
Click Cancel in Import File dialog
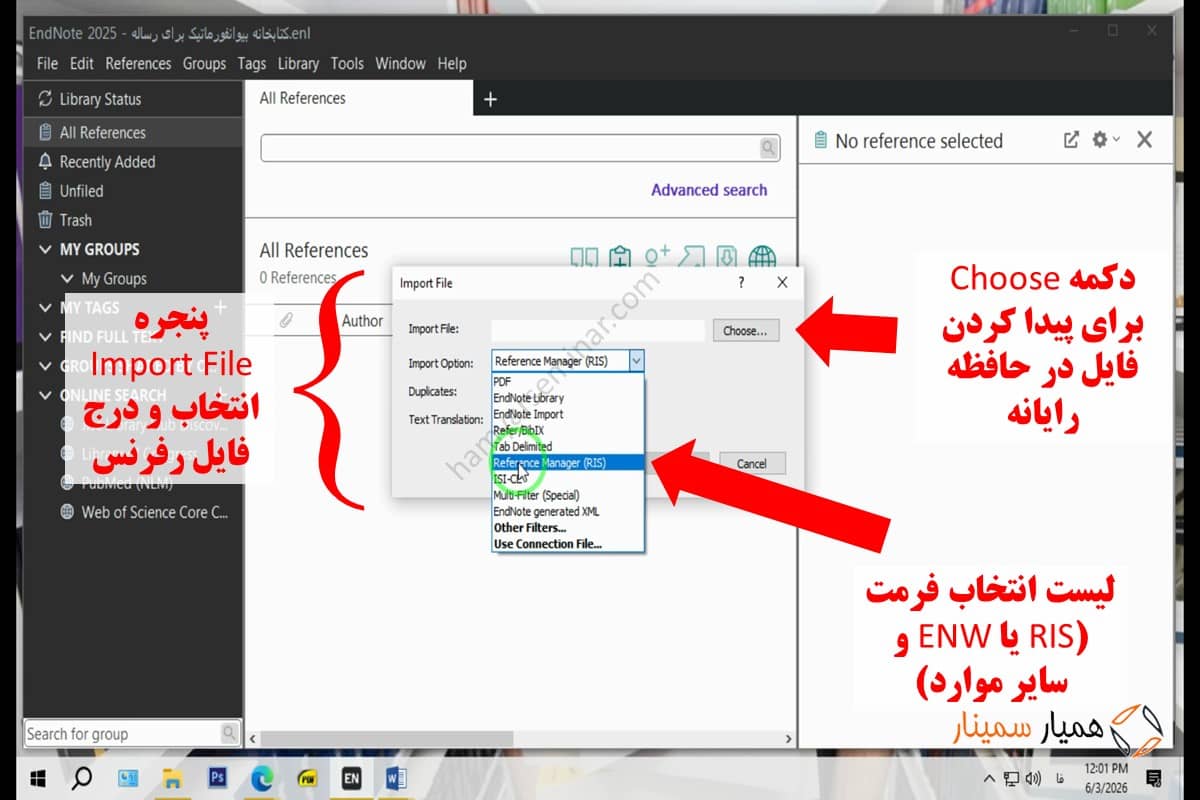tap(751, 463)
